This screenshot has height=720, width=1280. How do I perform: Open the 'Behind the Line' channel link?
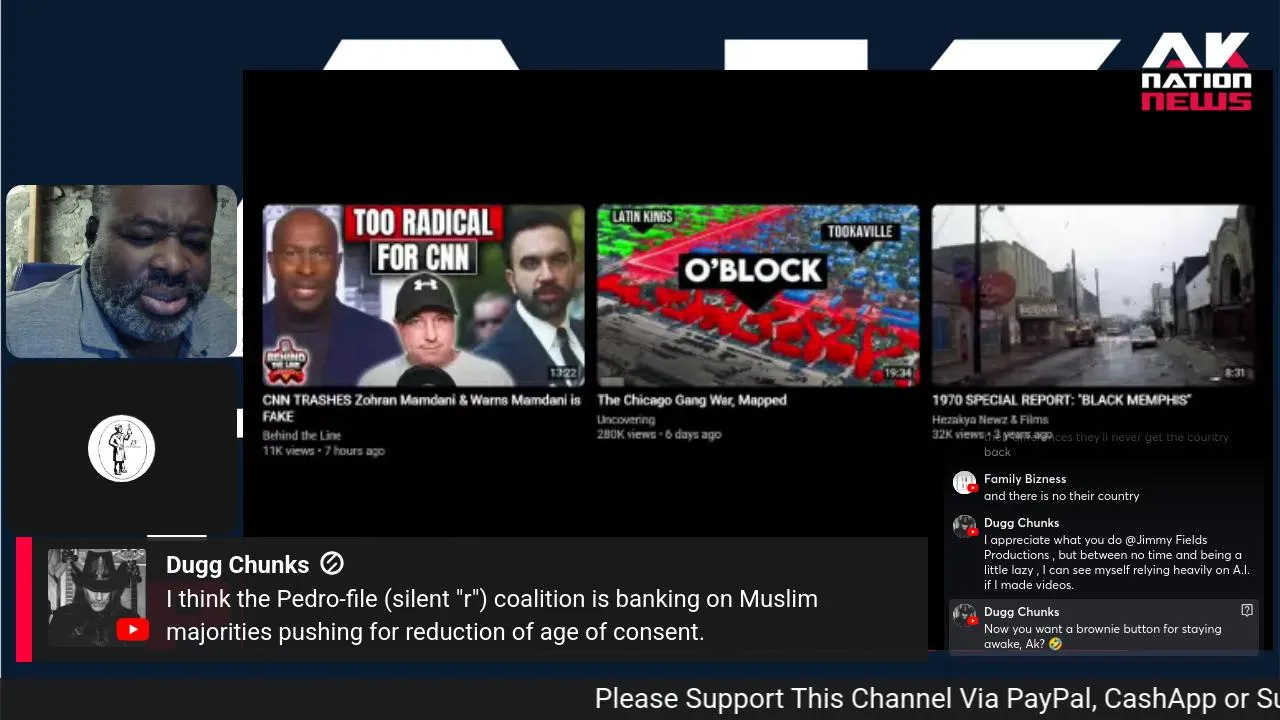(x=302, y=435)
